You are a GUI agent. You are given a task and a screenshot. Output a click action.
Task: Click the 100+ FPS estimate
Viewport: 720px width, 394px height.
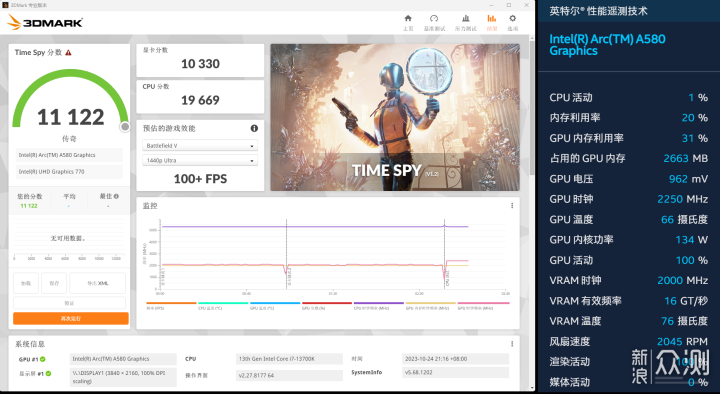[200, 179]
